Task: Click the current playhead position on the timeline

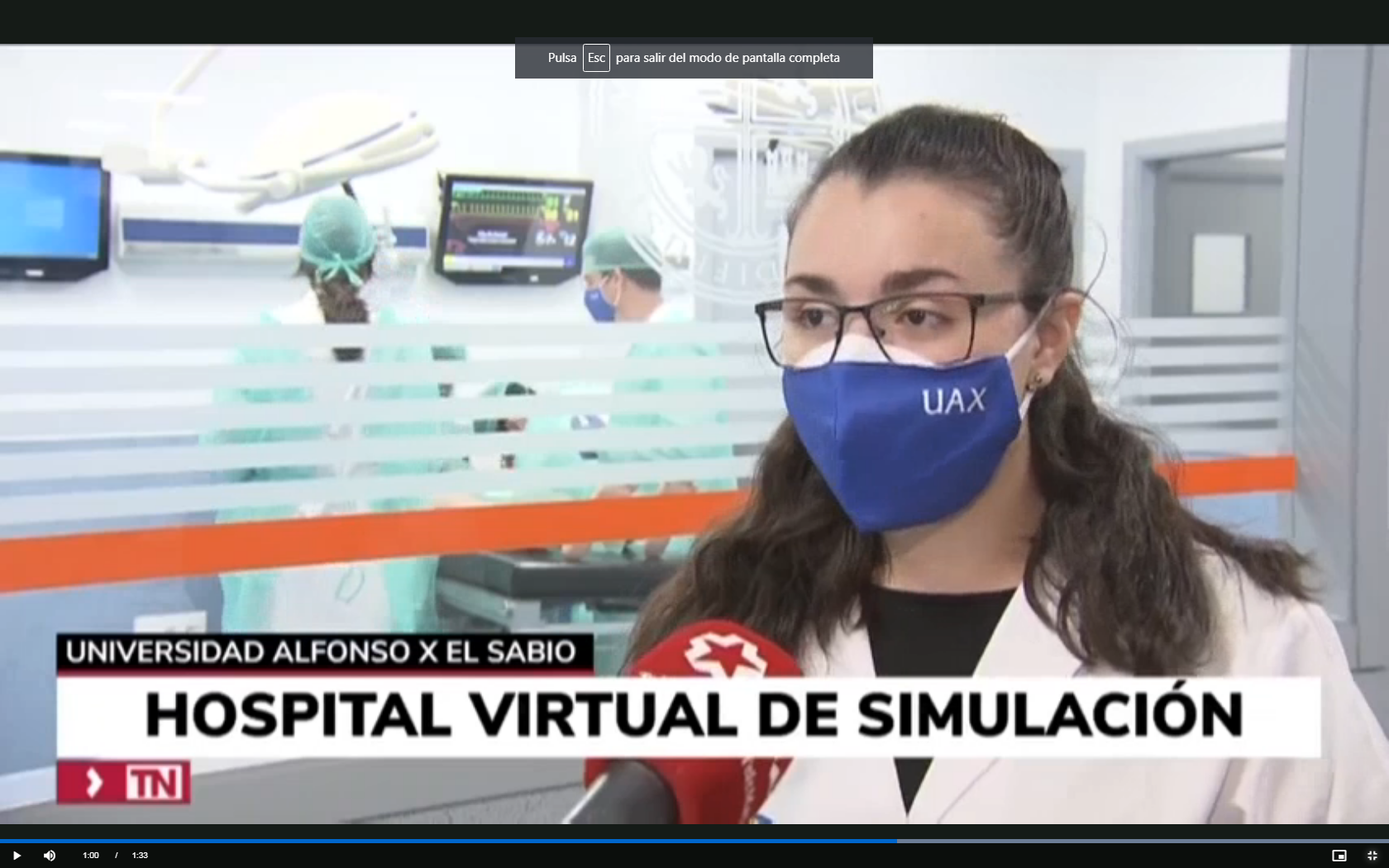Action: pos(896,841)
